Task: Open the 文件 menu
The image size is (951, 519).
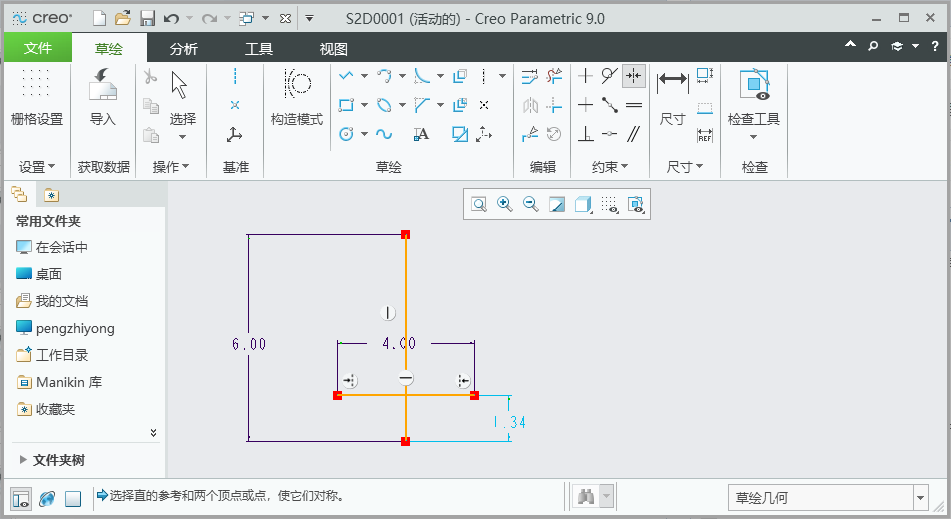Action: point(38,48)
